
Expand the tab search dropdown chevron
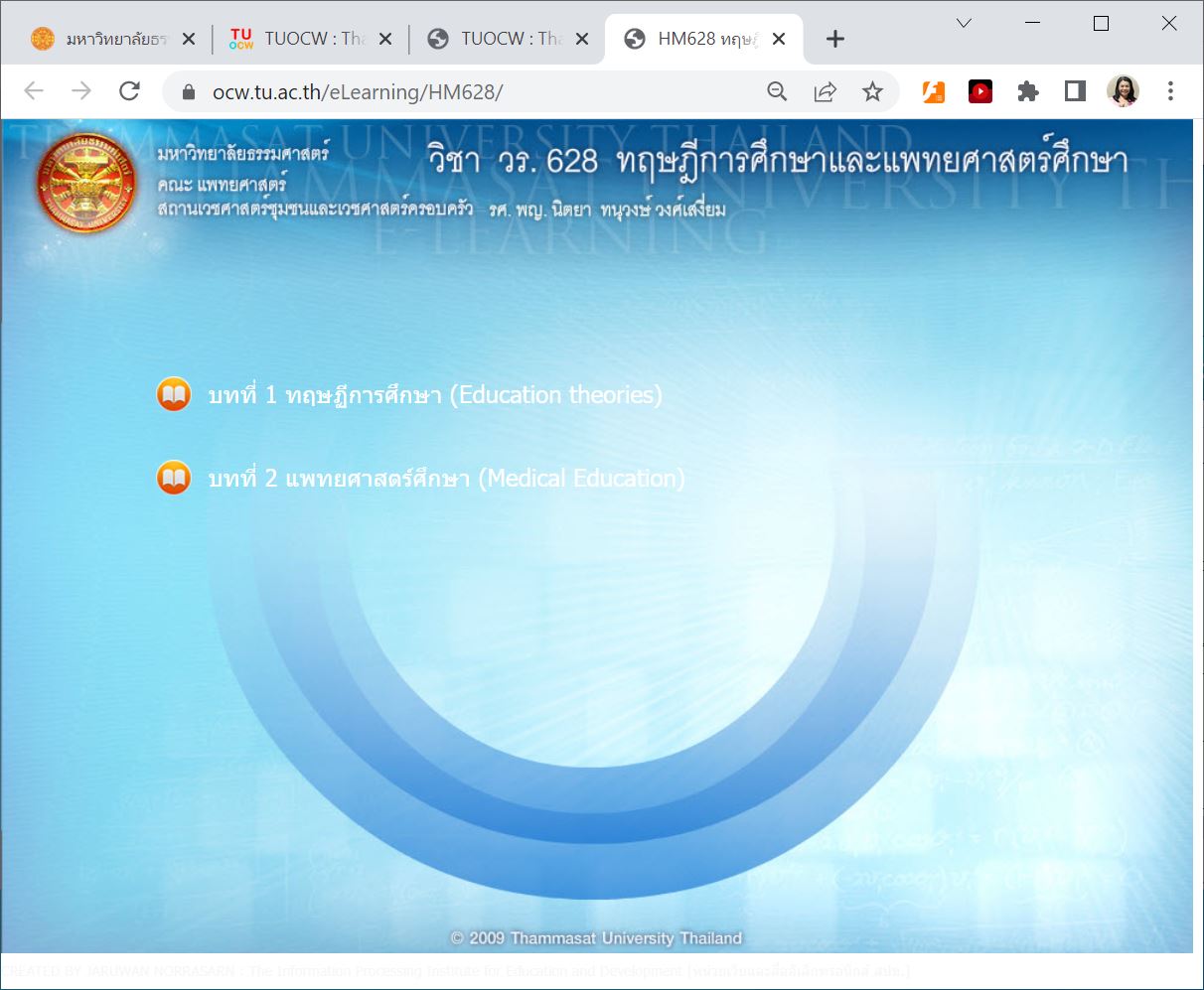[x=964, y=24]
